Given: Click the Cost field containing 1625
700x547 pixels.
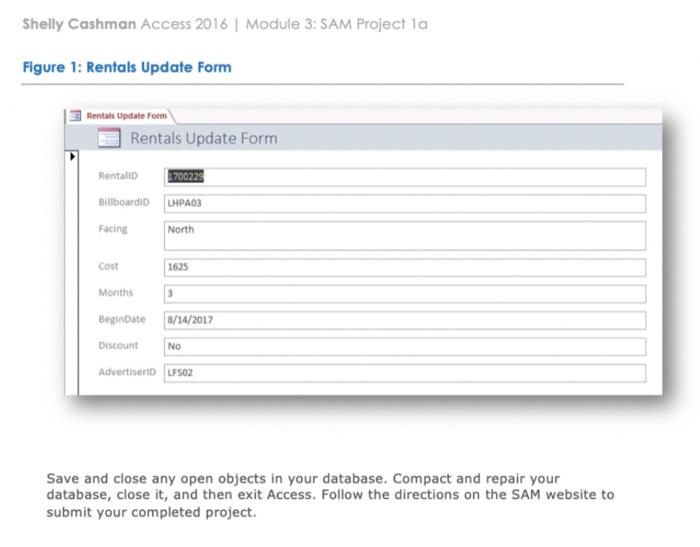Looking at the screenshot, I should (x=405, y=267).
